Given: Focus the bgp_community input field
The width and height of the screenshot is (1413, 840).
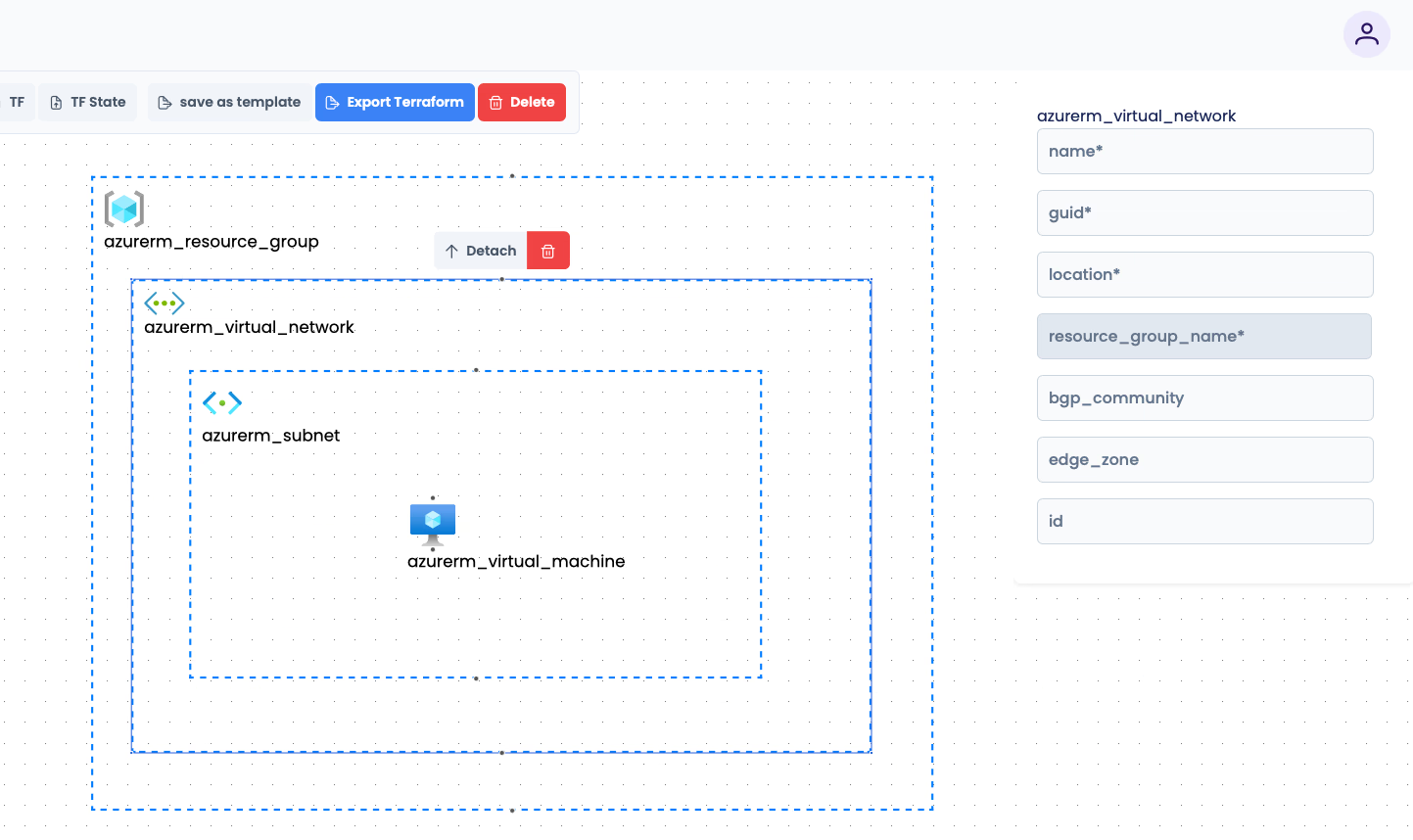Looking at the screenshot, I should 1204,397.
